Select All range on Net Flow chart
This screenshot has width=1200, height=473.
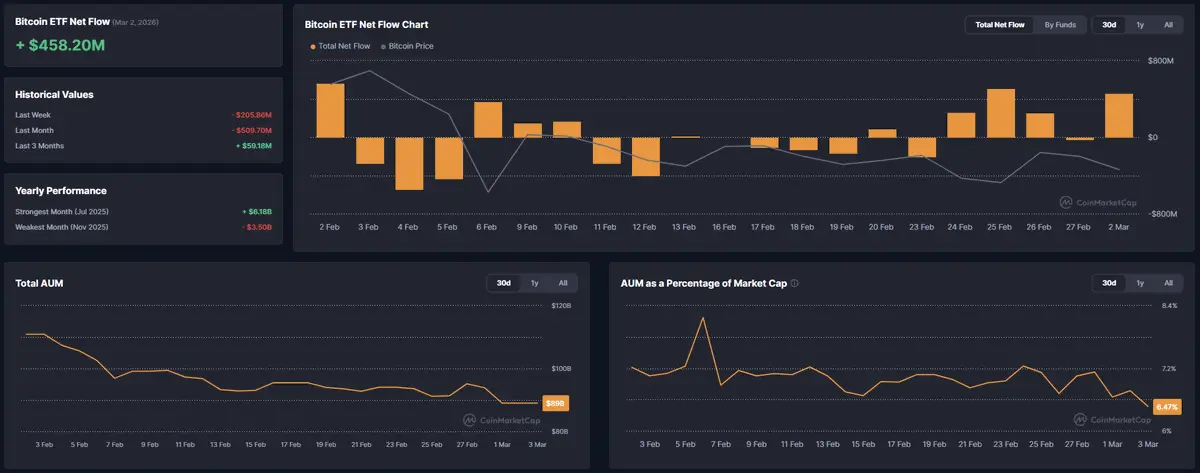click(x=1168, y=25)
